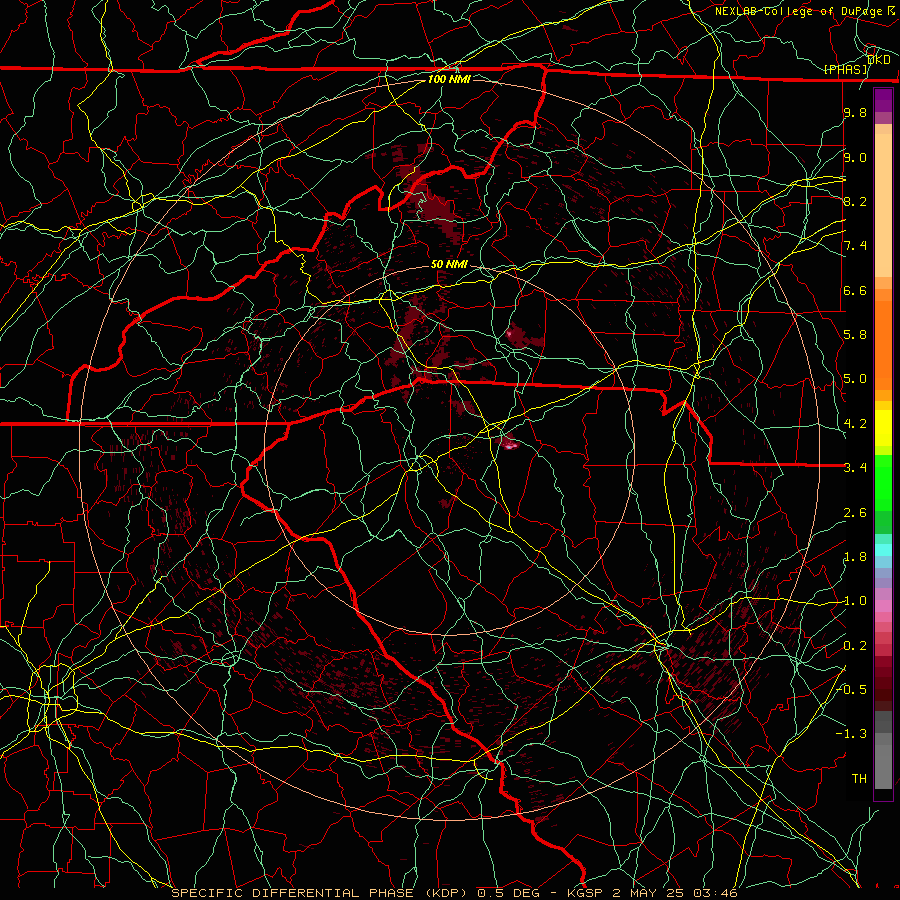
Task: Click the 100 NMI range ring label
Action: [x=449, y=79]
